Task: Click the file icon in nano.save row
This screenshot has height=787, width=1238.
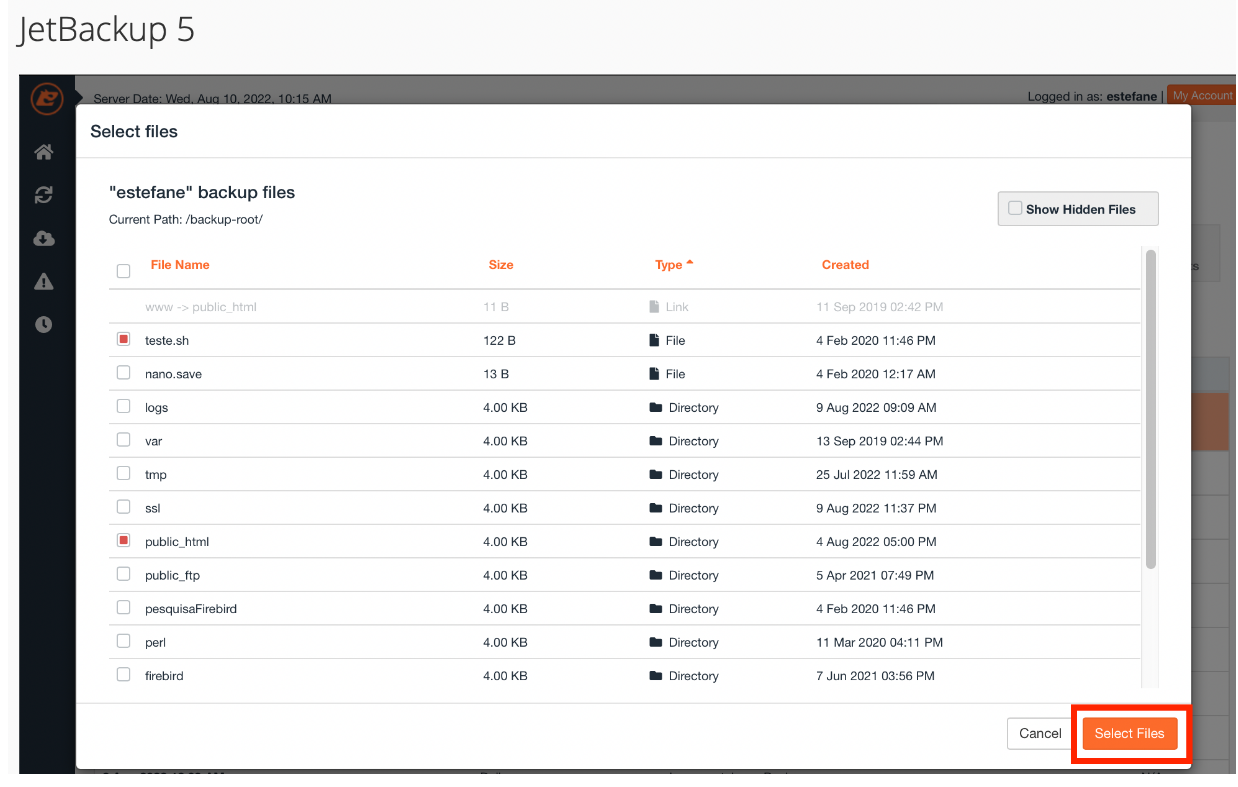Action: tap(655, 374)
